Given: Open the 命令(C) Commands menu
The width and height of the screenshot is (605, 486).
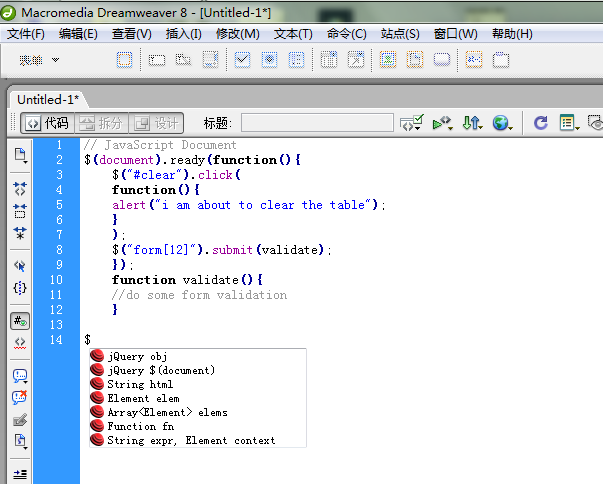Looking at the screenshot, I should 346,34.
